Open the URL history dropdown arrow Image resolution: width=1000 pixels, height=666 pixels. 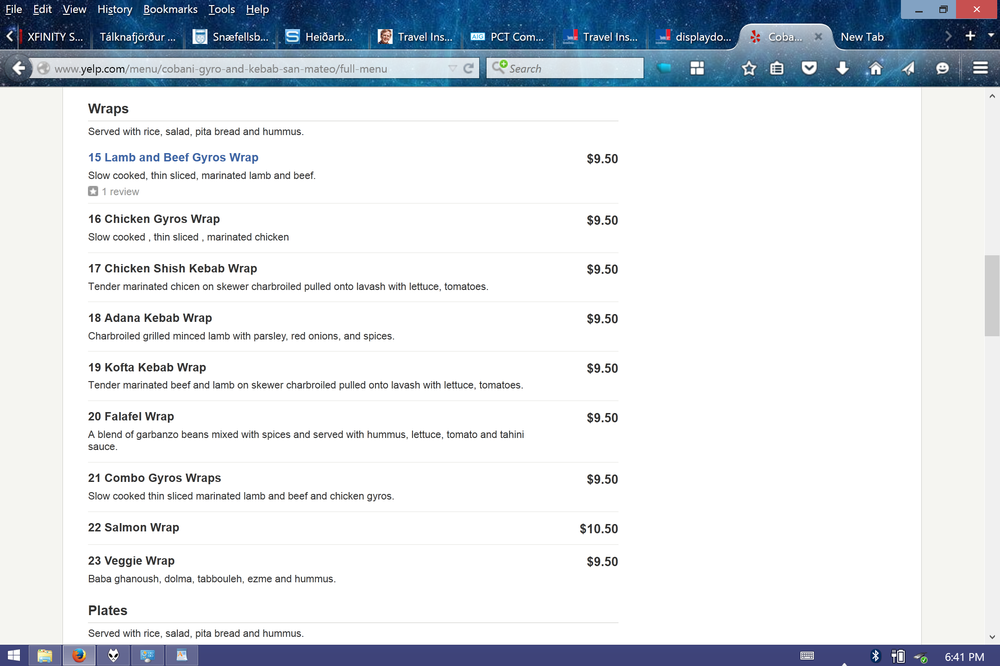453,69
